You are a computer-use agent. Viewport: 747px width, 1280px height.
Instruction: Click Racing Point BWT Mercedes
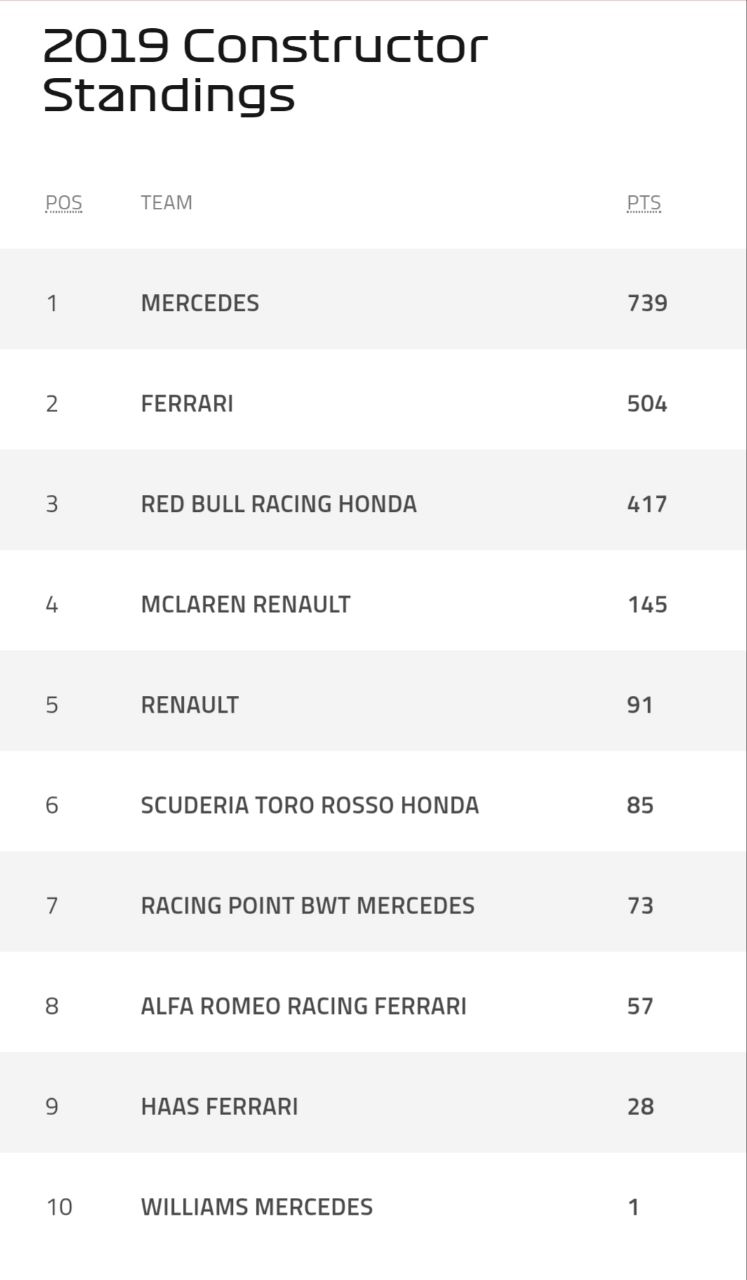coord(307,906)
